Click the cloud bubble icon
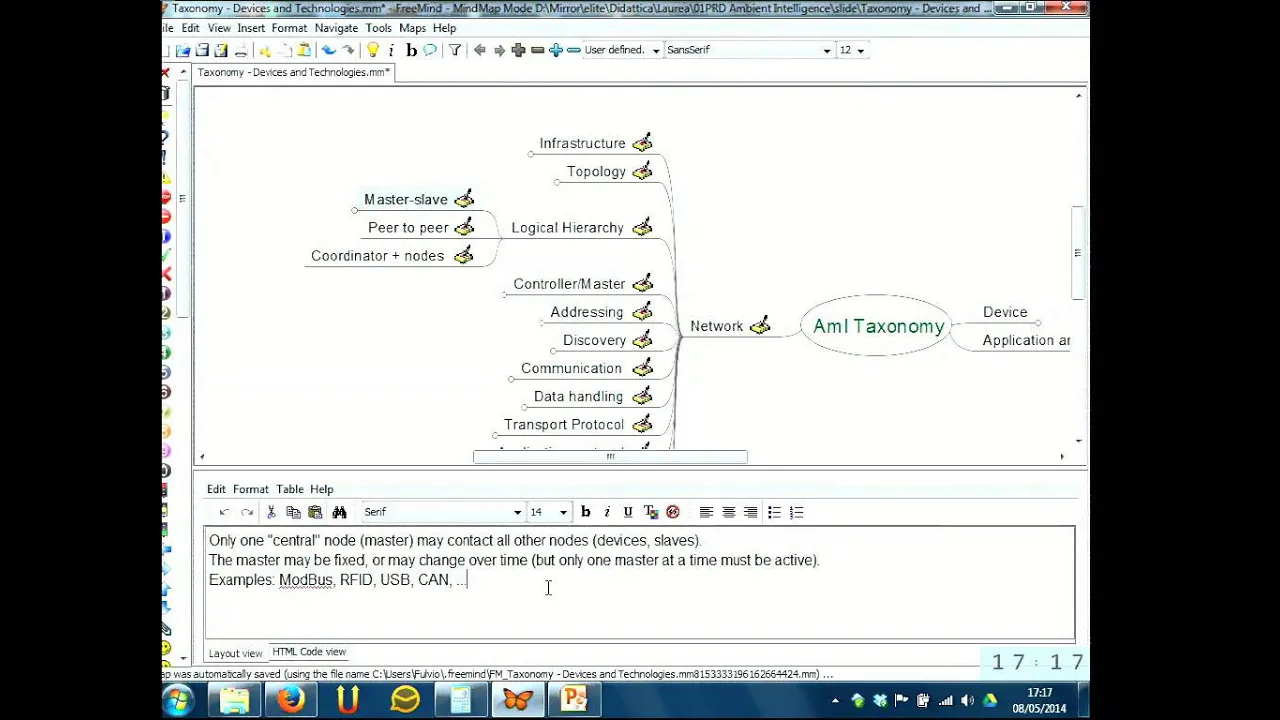 tap(430, 50)
